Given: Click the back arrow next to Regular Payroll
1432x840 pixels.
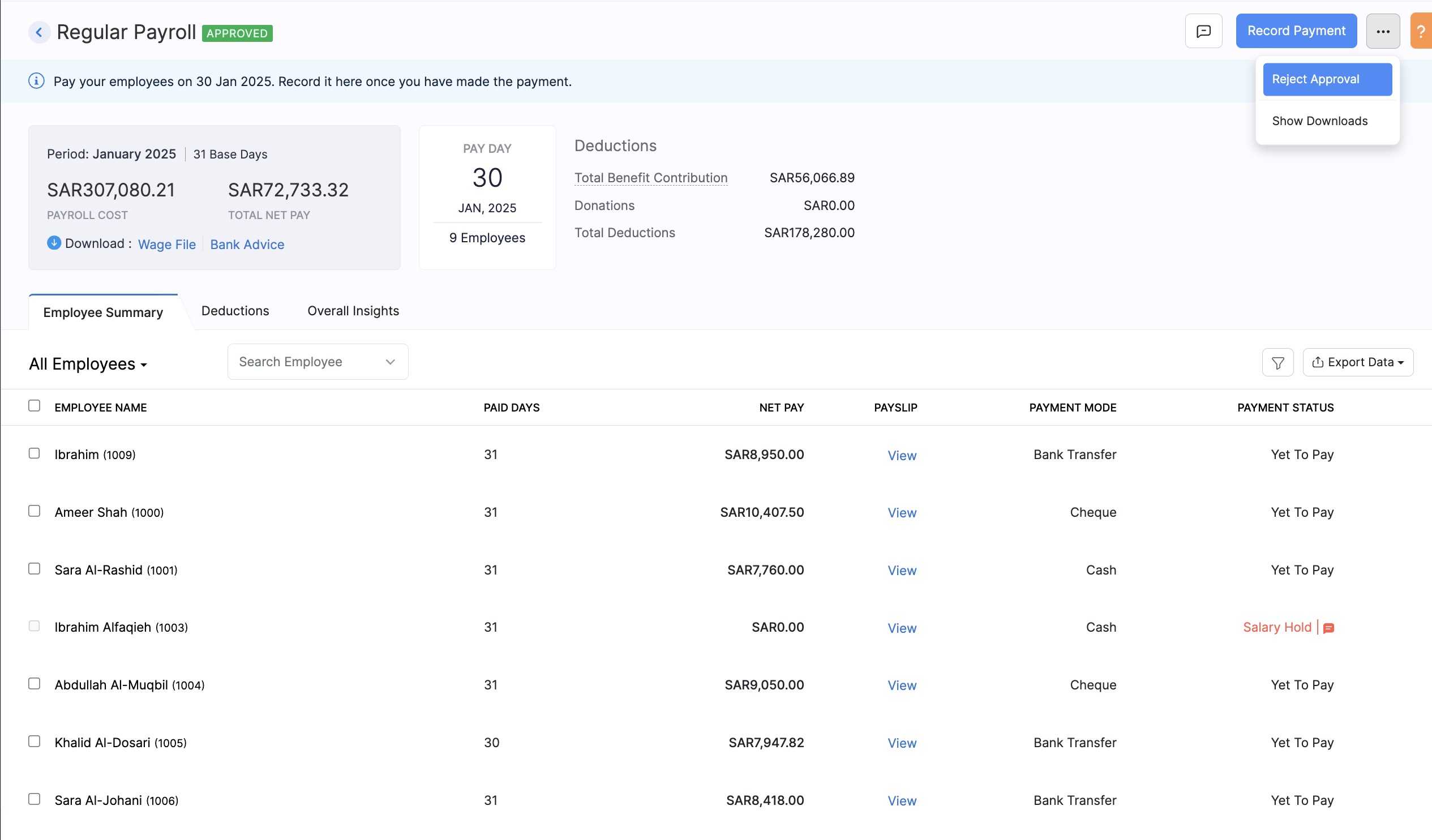Looking at the screenshot, I should [x=39, y=32].
